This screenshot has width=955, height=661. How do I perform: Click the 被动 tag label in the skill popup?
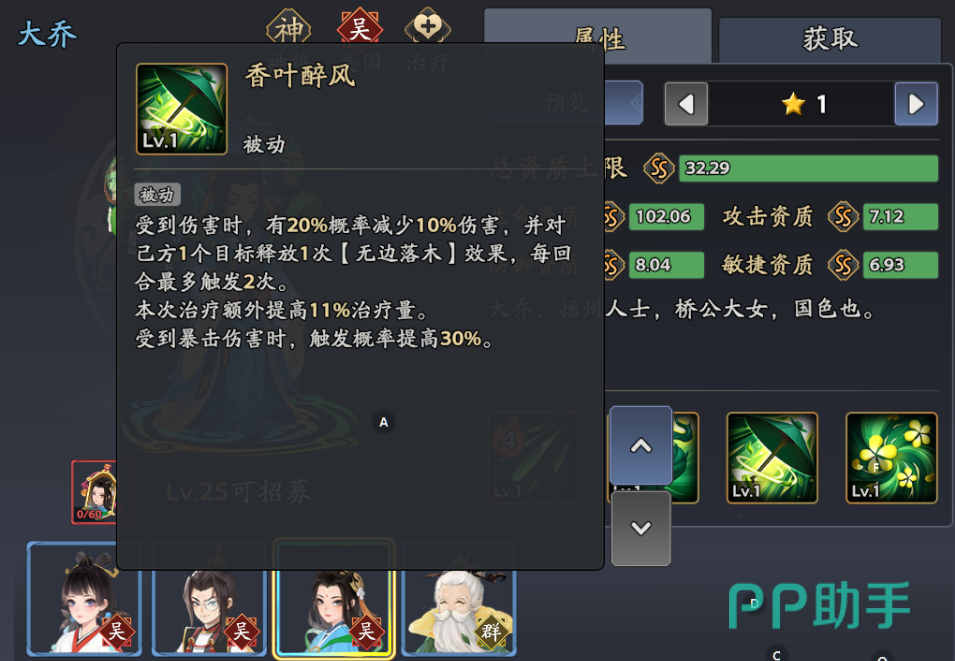157,195
